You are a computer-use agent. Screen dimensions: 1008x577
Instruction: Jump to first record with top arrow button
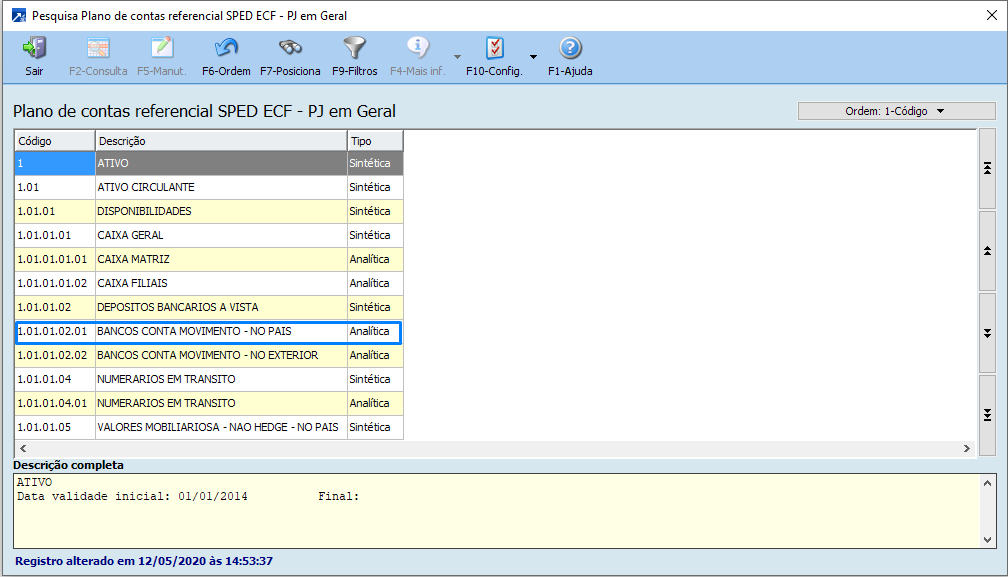click(x=987, y=168)
